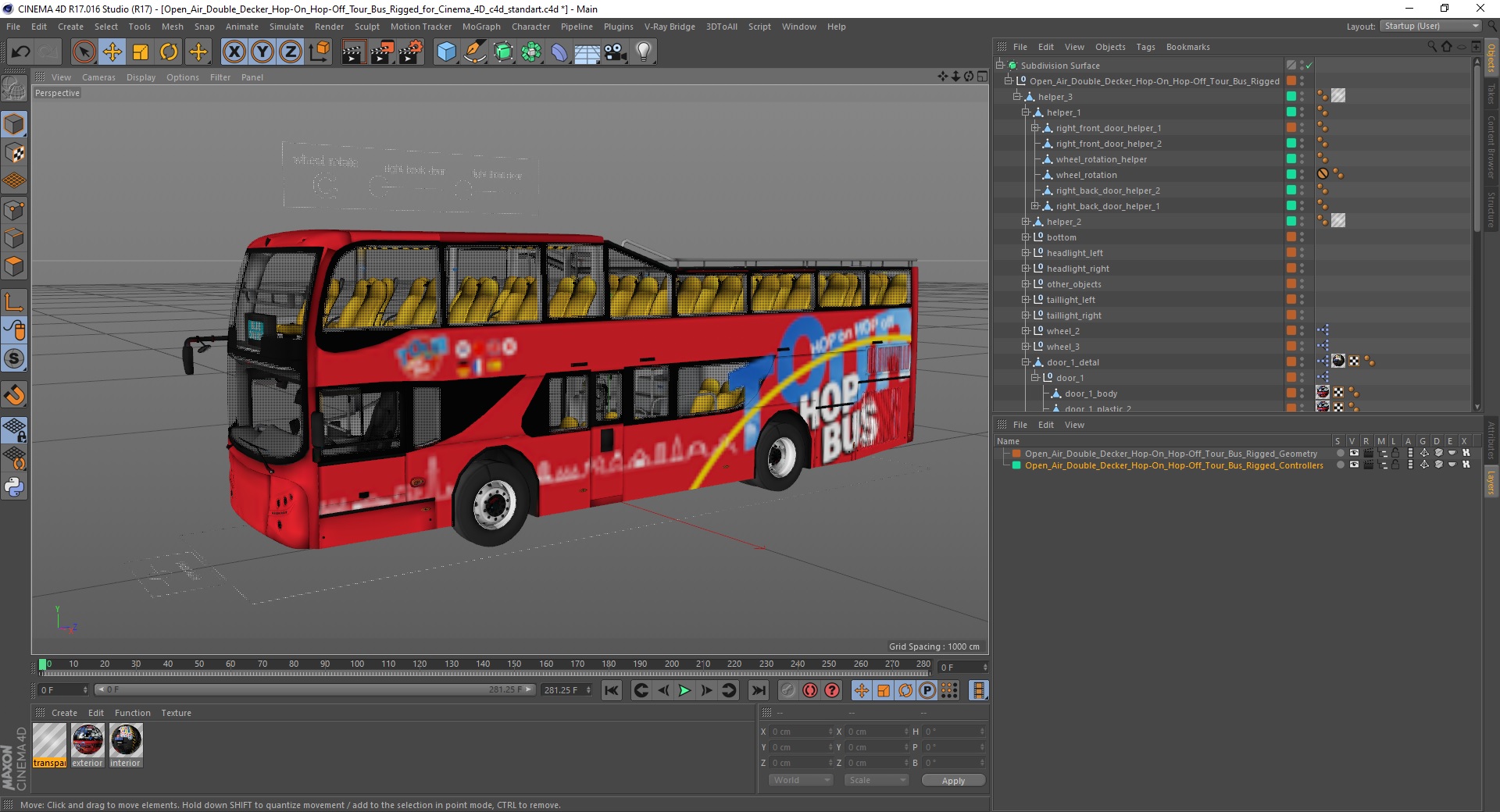Open the Layout dropdown Startup (User)

click(1430, 26)
